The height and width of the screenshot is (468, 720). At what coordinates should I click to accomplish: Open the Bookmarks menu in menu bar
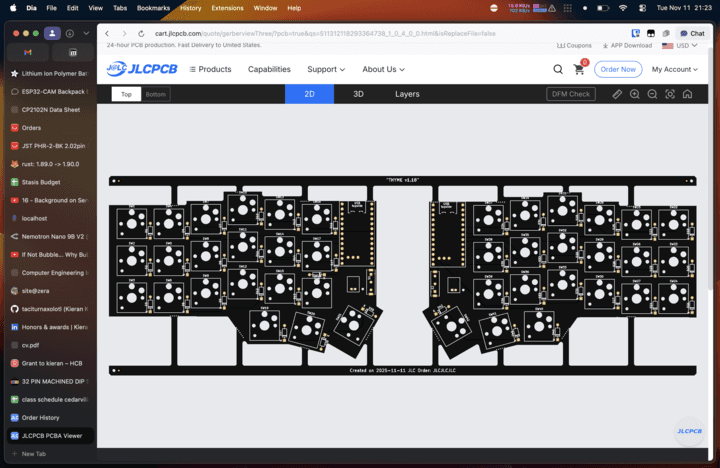[x=153, y=7]
